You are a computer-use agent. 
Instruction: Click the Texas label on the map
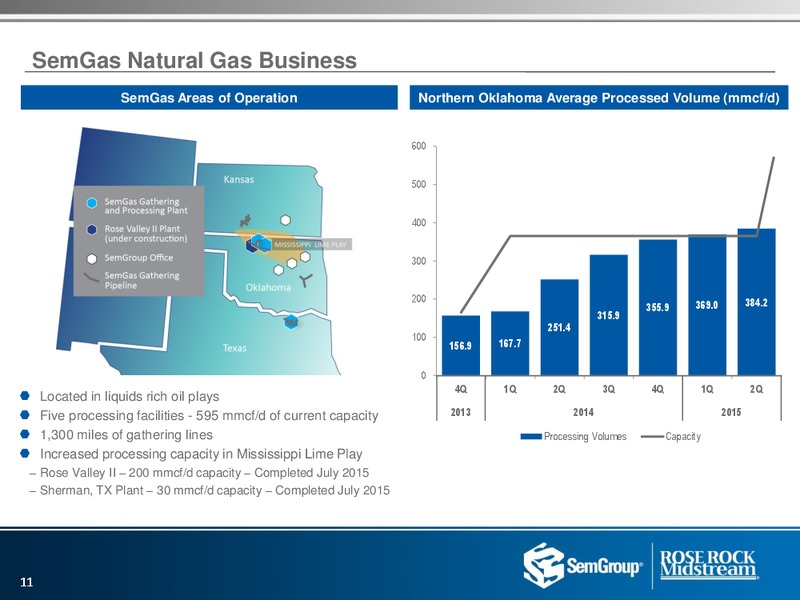pyautogui.click(x=235, y=348)
